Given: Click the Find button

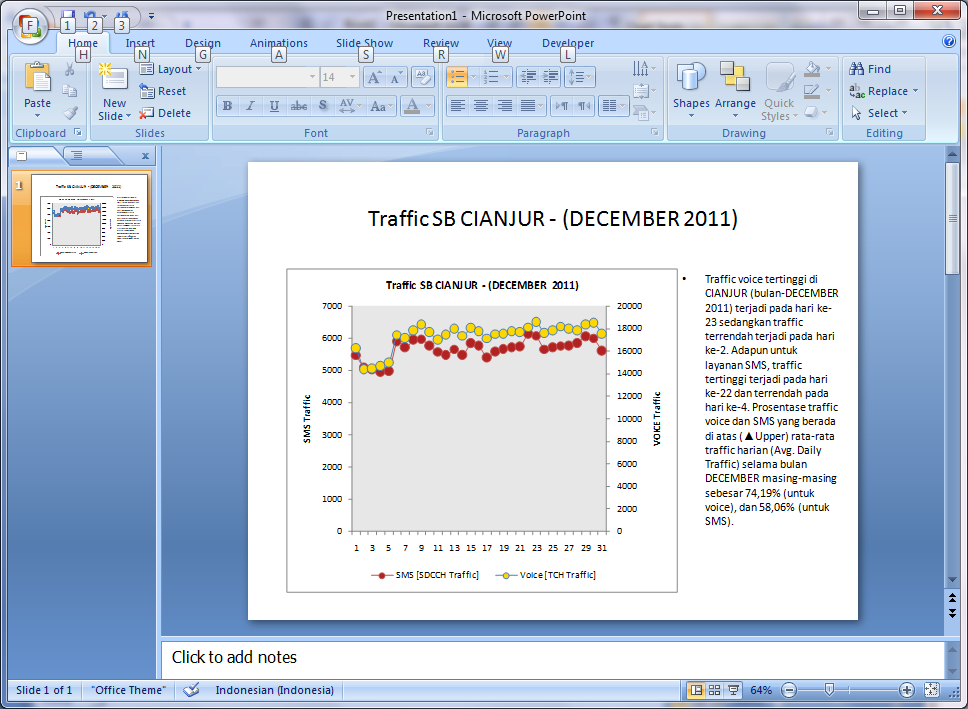Looking at the screenshot, I should [870, 69].
